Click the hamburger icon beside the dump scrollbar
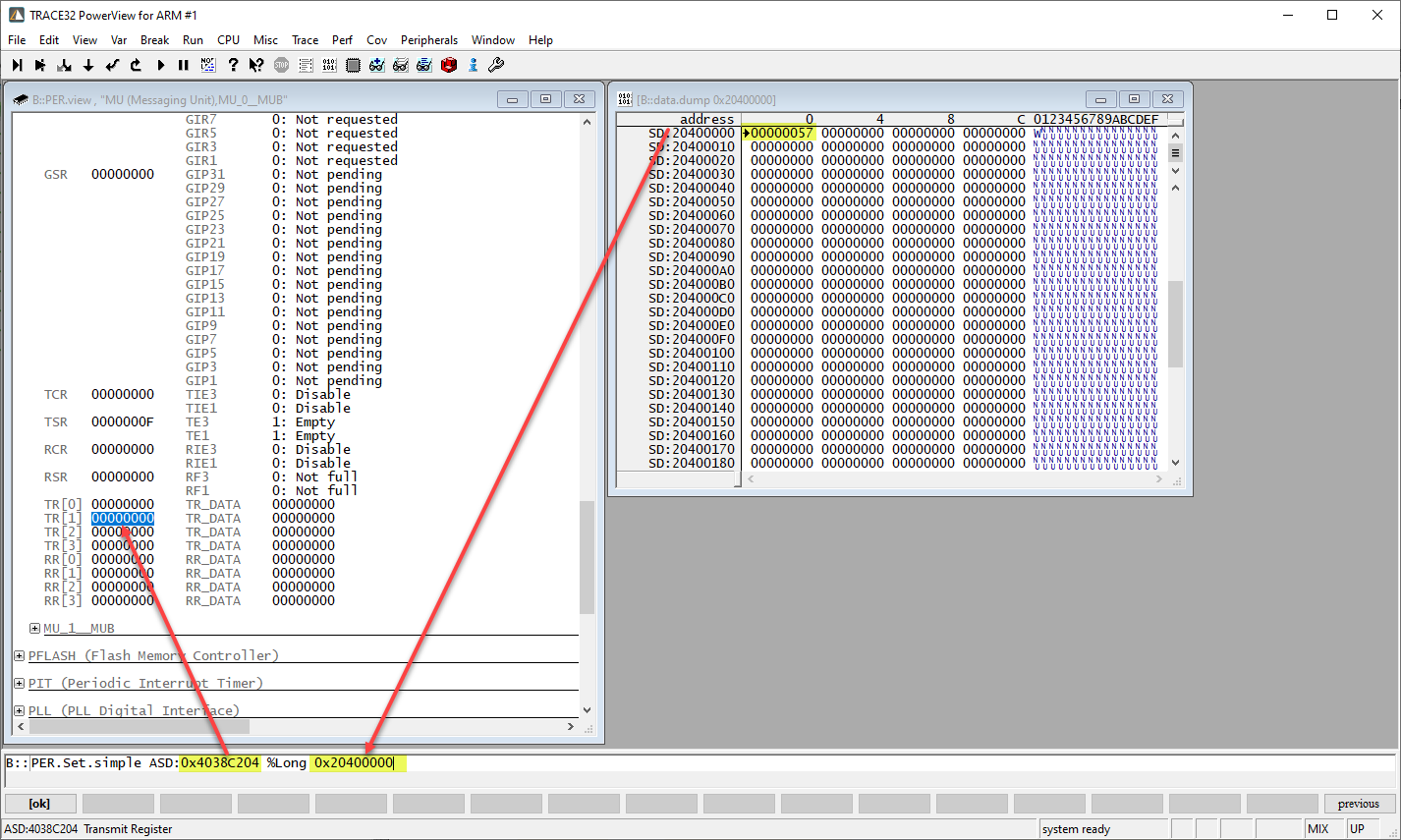This screenshot has height=840, width=1401. pyautogui.click(x=1175, y=153)
